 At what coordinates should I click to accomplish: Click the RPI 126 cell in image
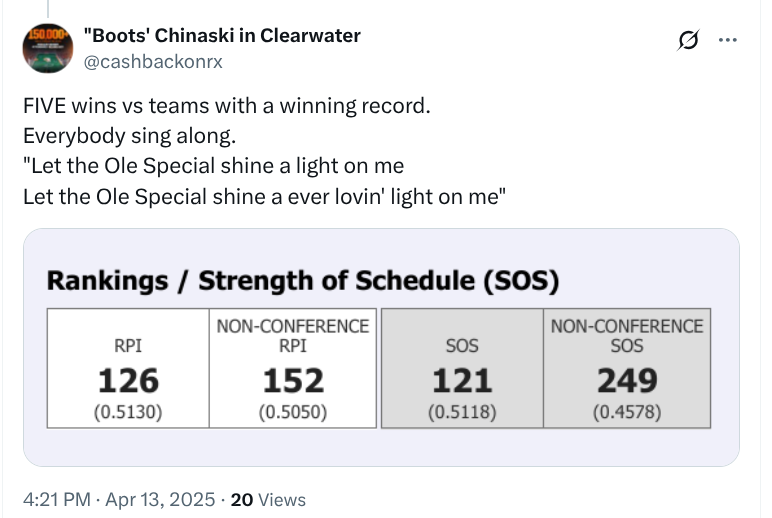(128, 368)
